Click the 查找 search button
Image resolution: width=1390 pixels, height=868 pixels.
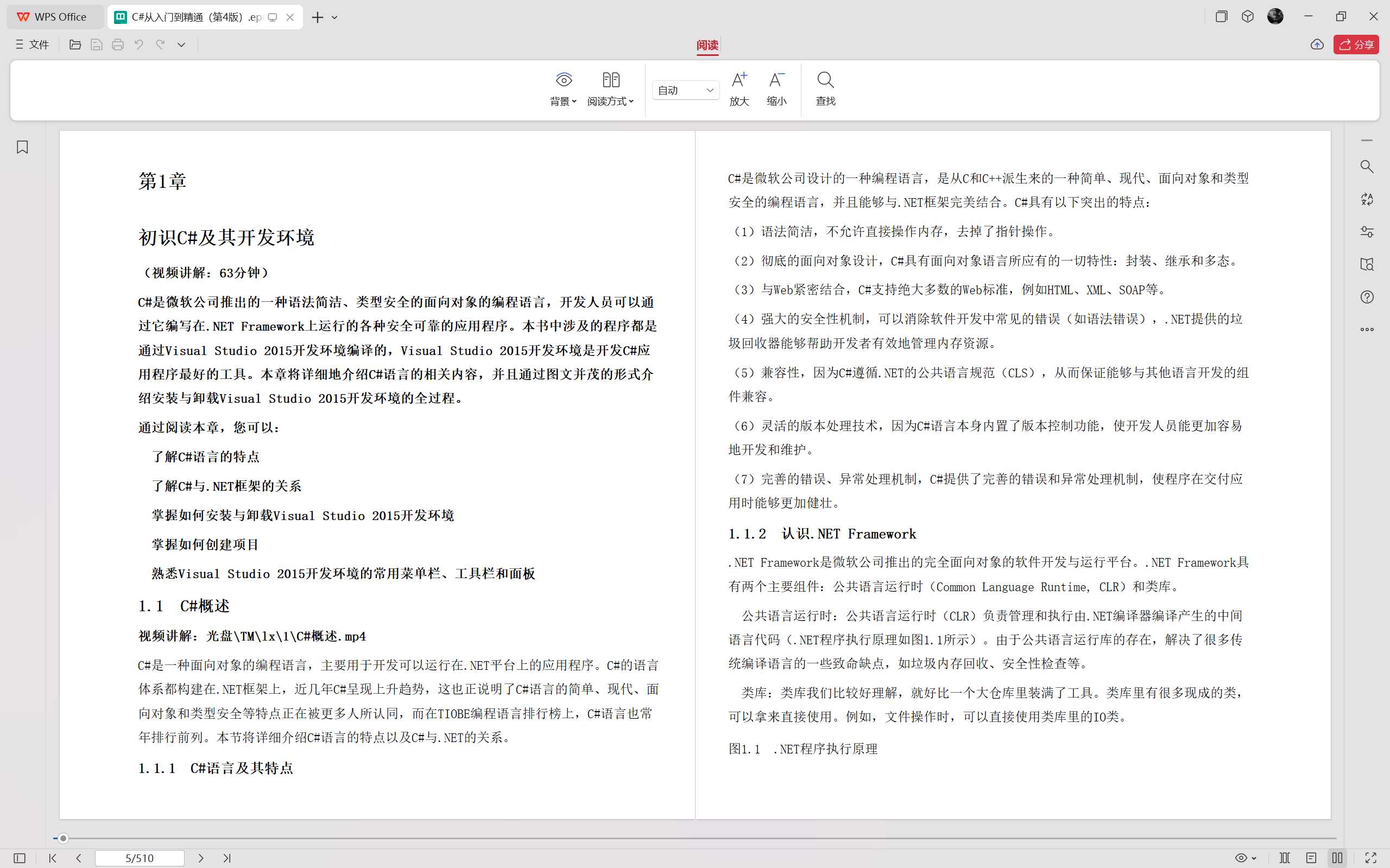pyautogui.click(x=826, y=89)
